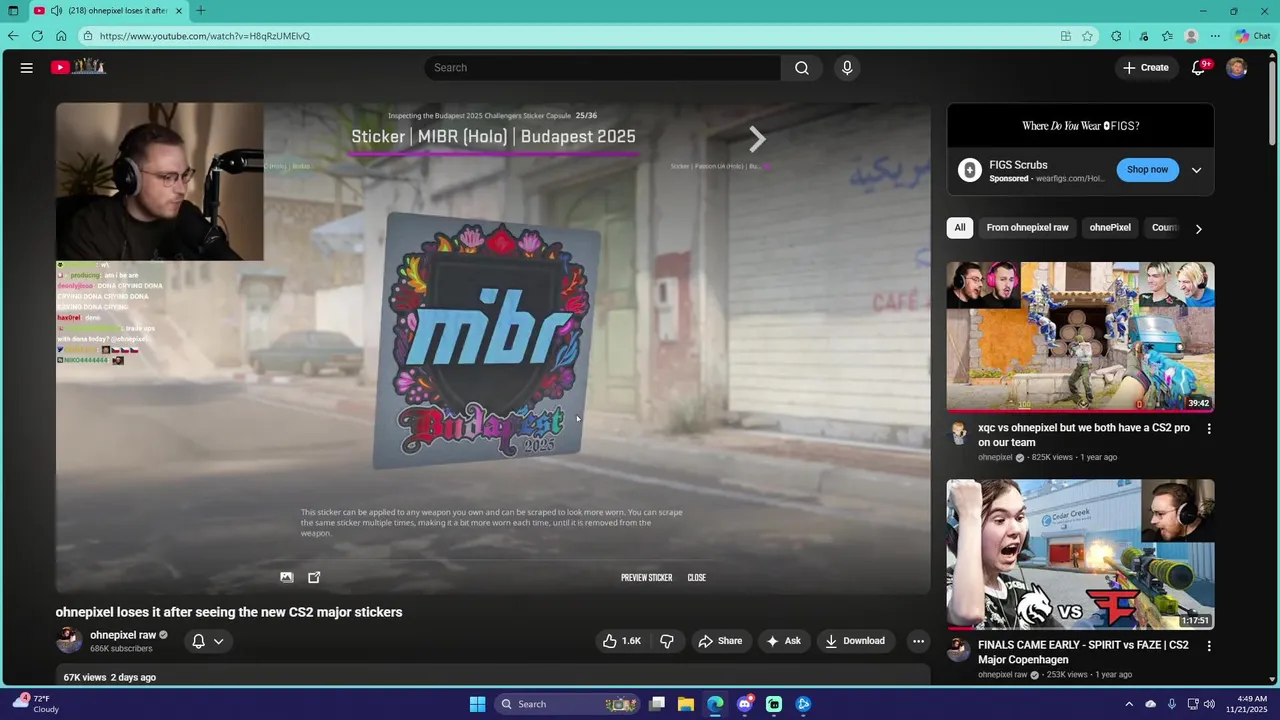Click the YouTube search field
Screen dimensions: 1280x720
pyautogui.click(x=603, y=68)
